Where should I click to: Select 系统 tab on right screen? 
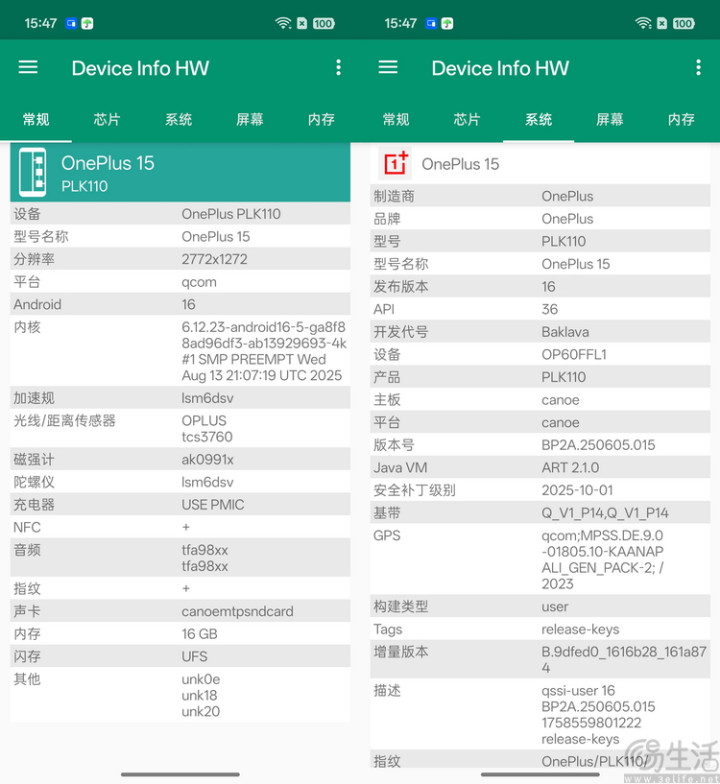tap(538, 119)
